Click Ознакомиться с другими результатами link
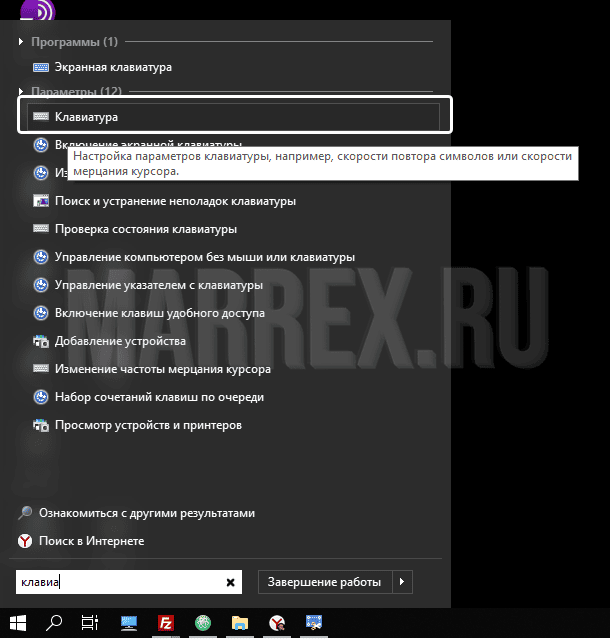The width and height of the screenshot is (610, 639). coord(147,513)
